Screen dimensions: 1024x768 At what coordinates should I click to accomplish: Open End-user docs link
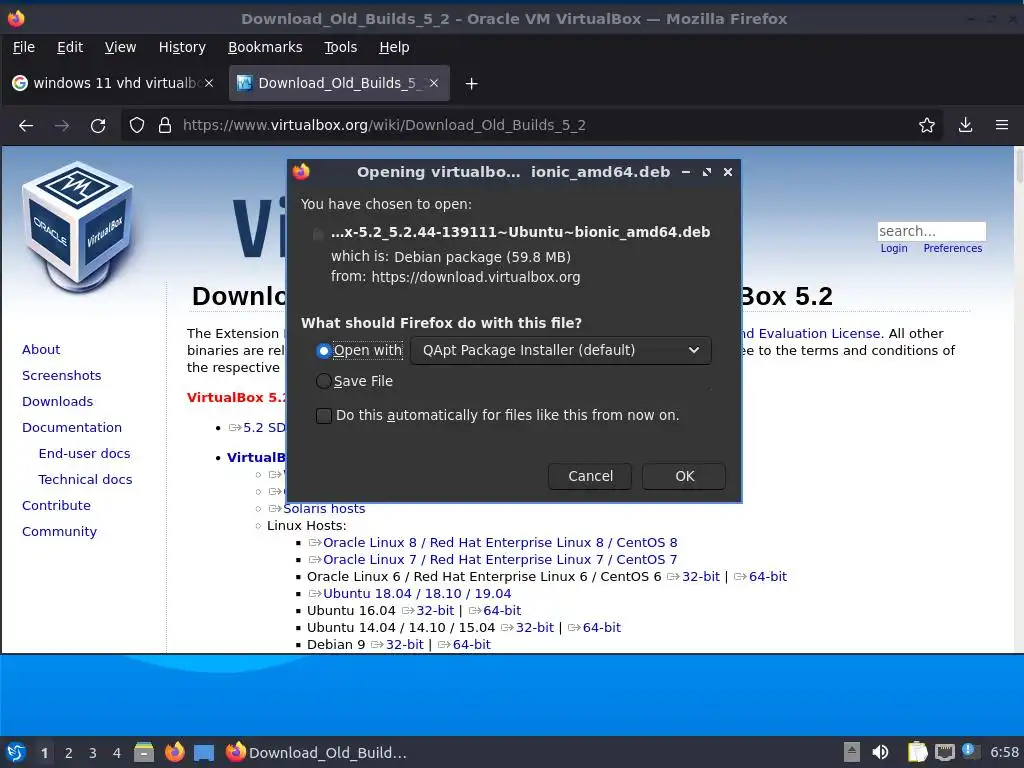(84, 453)
